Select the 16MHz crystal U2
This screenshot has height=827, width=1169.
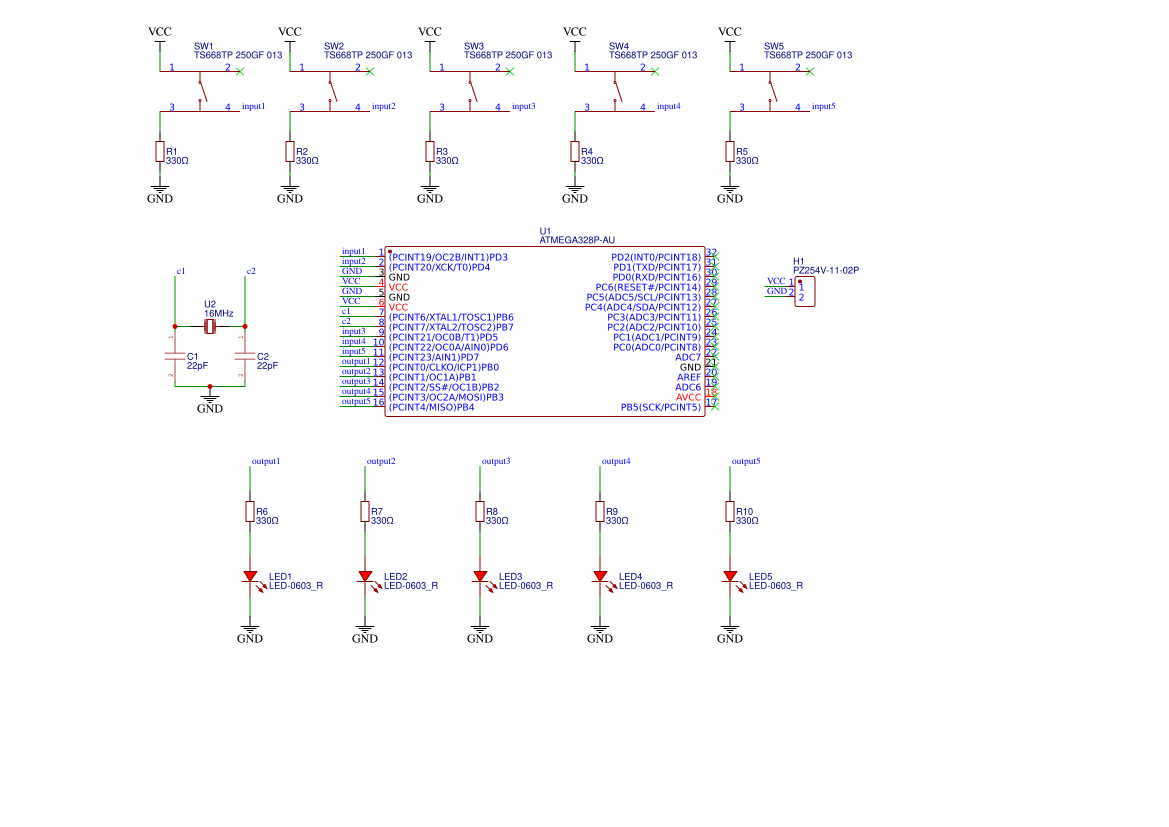click(209, 325)
